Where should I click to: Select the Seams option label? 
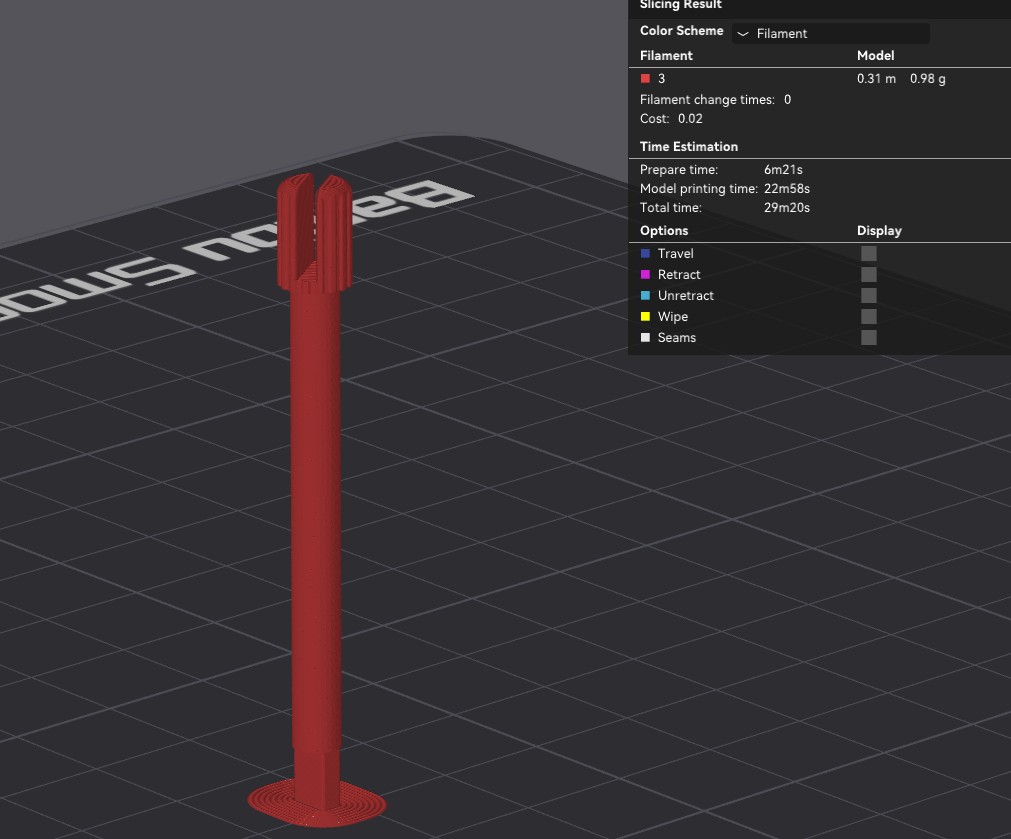676,338
